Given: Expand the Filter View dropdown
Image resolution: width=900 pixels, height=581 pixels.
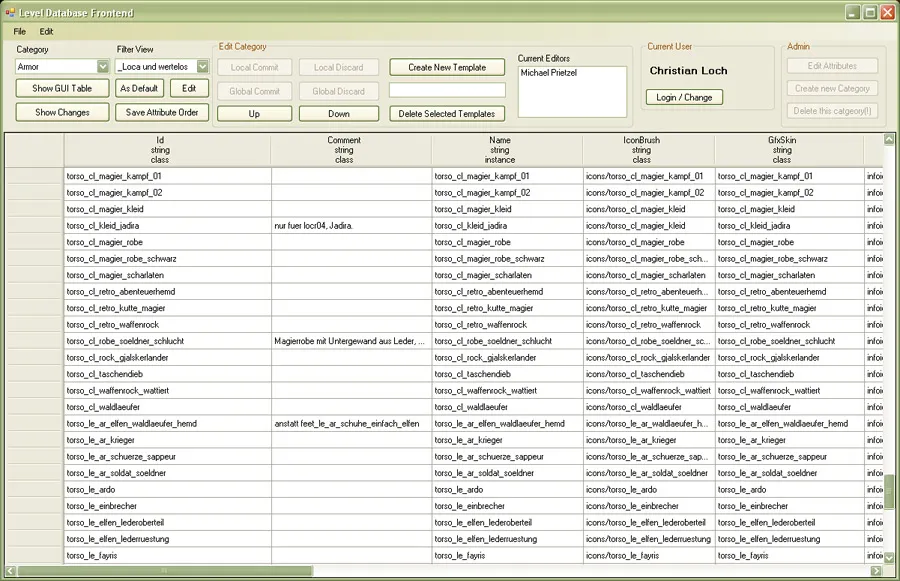Looking at the screenshot, I should point(202,67).
